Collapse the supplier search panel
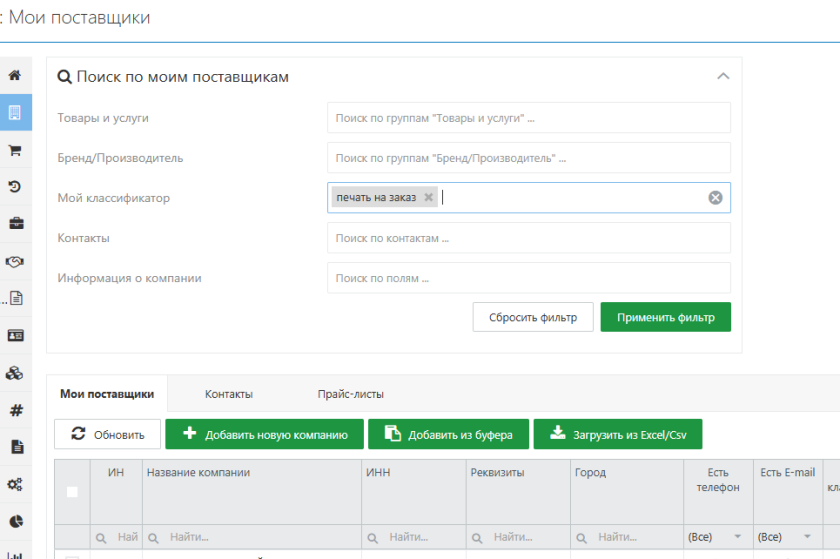The width and height of the screenshot is (840, 559). pos(723,77)
